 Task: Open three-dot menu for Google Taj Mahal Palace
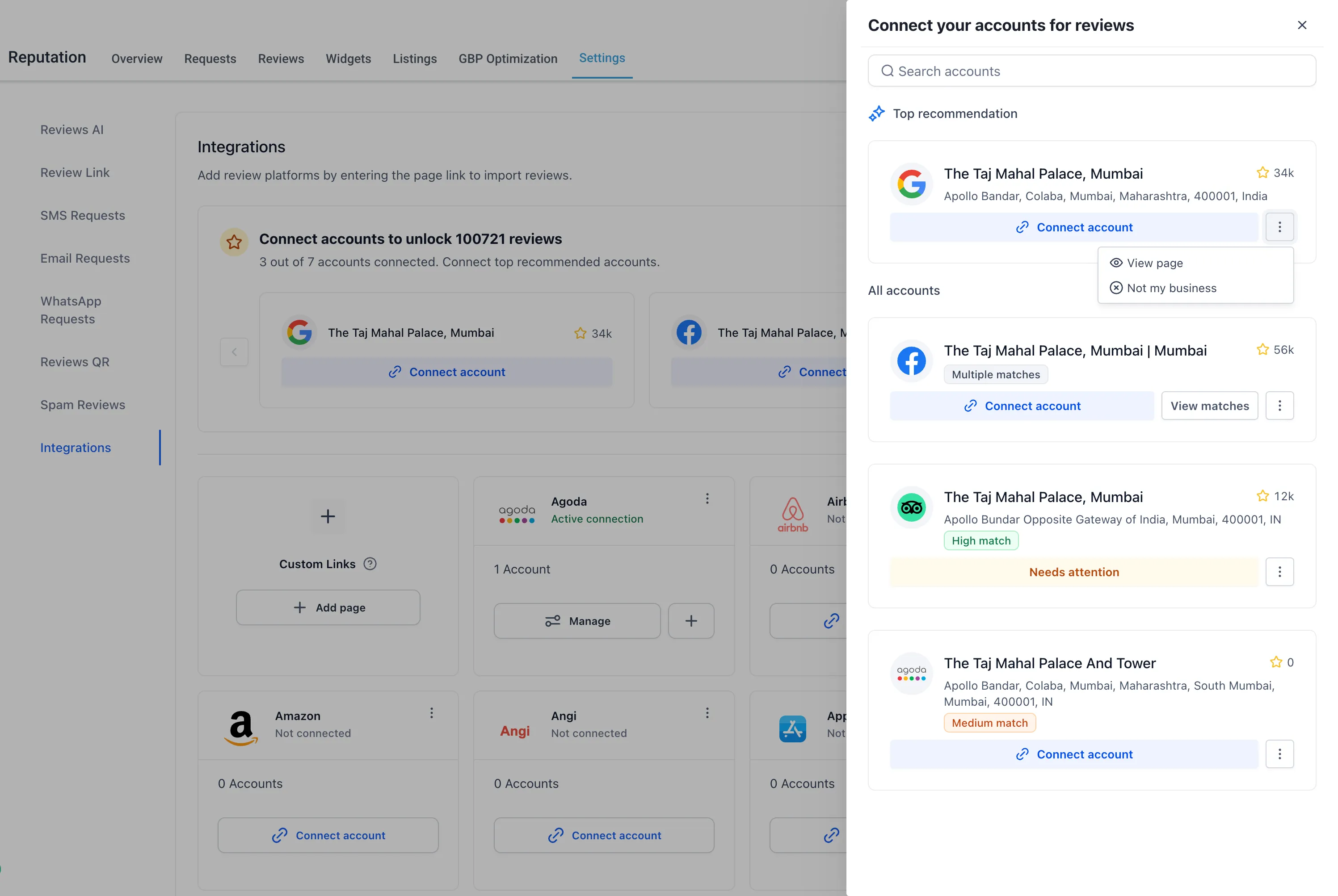[1279, 227]
